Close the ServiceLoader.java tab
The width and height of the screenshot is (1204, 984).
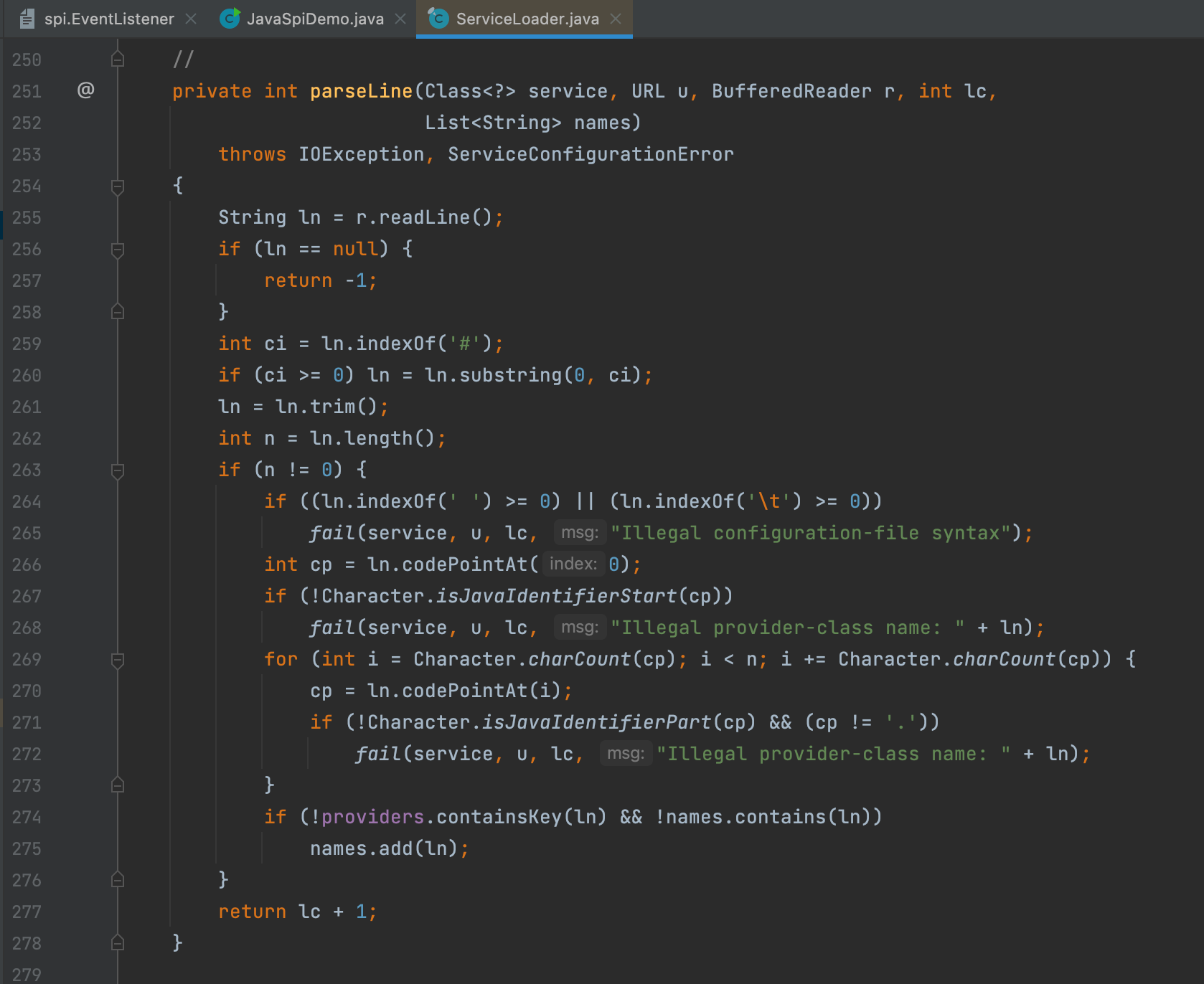pos(616,19)
